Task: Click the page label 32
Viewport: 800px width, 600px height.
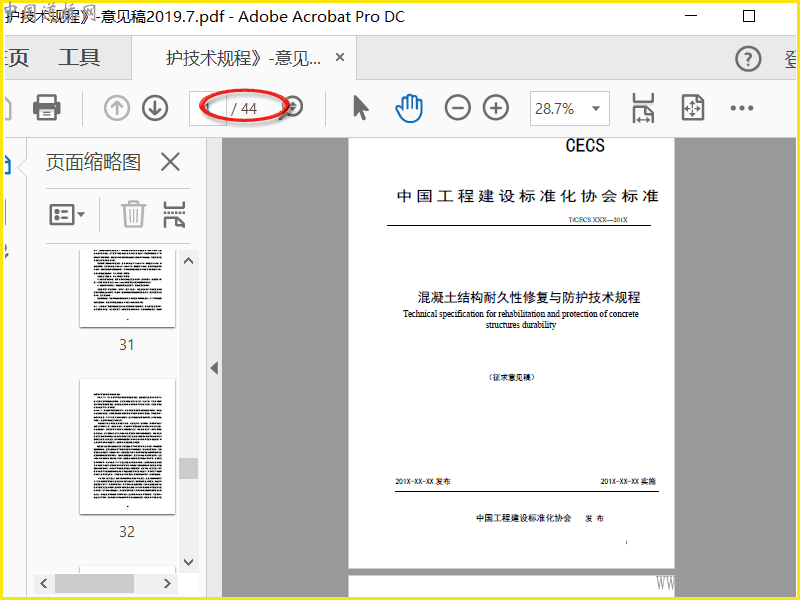Action: tap(127, 532)
